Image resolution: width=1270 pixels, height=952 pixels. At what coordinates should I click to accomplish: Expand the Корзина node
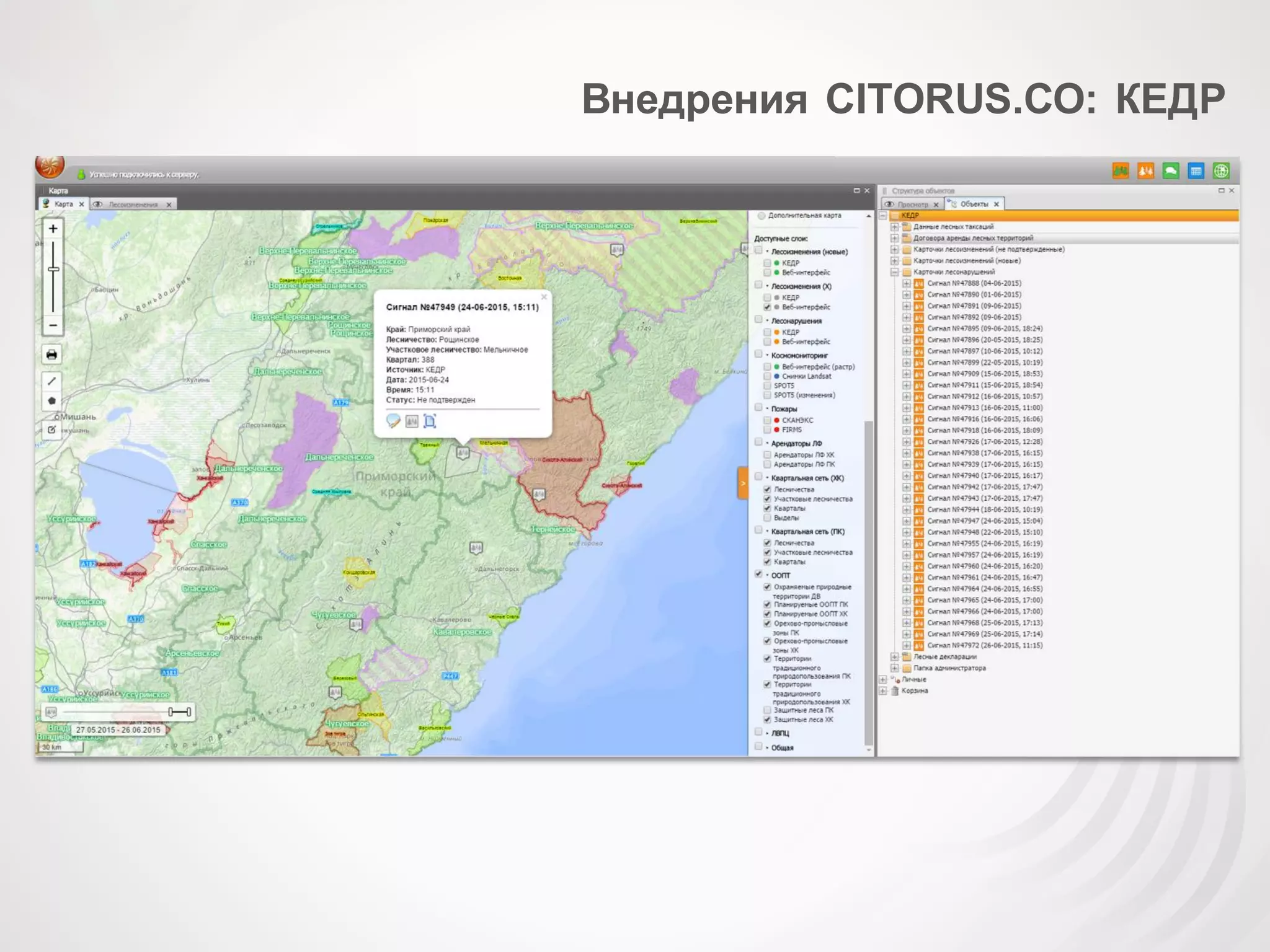click(883, 691)
